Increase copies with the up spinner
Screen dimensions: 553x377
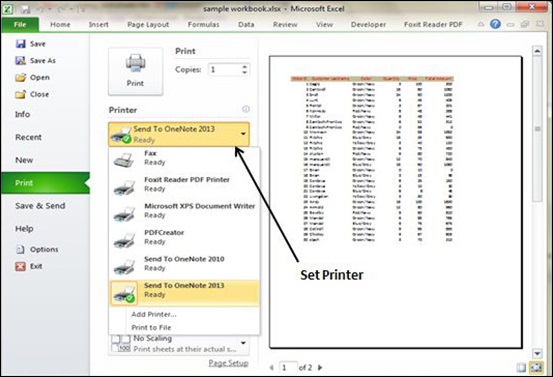pos(245,66)
